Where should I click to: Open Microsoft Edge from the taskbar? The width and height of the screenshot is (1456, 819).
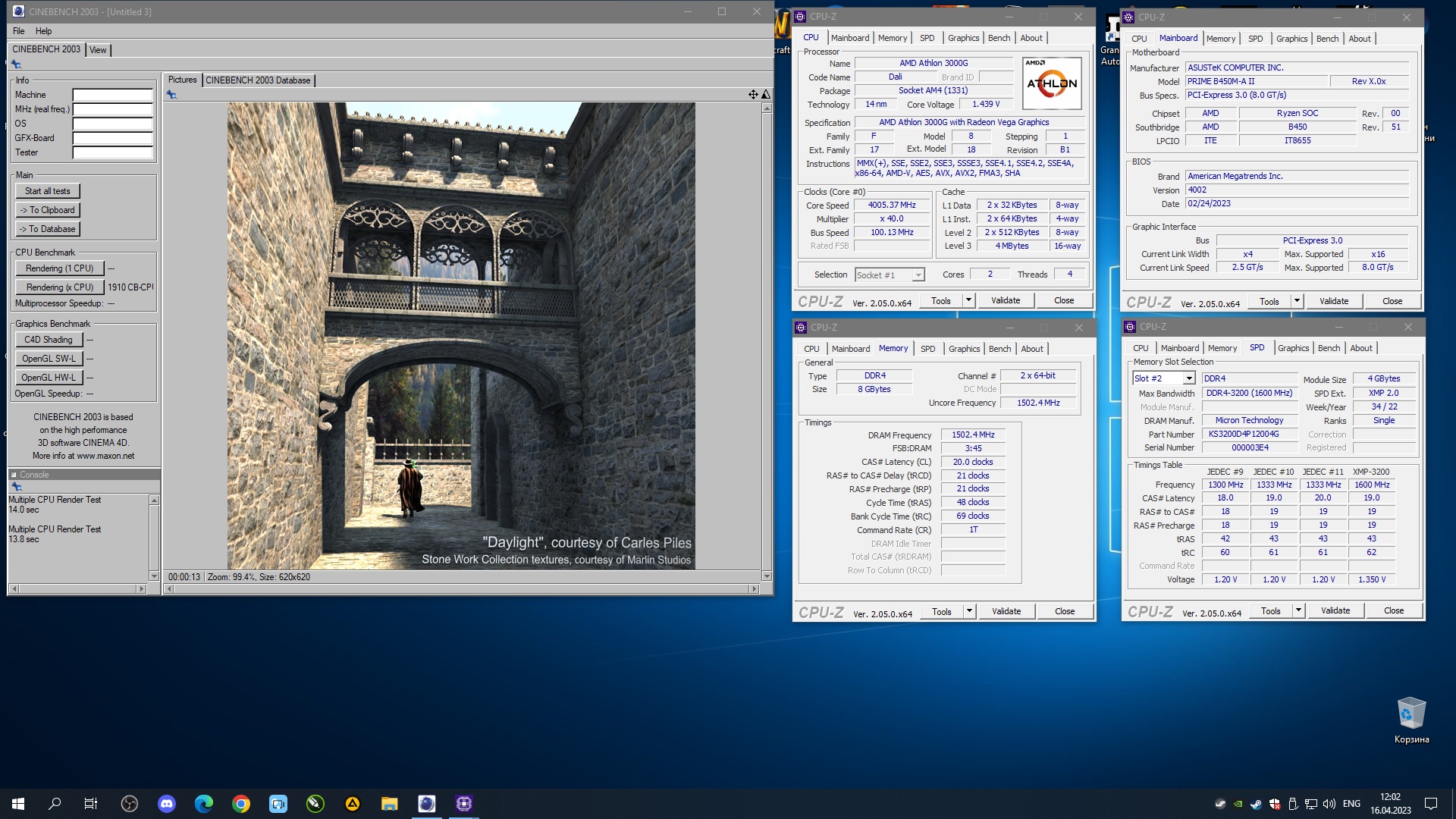204,804
